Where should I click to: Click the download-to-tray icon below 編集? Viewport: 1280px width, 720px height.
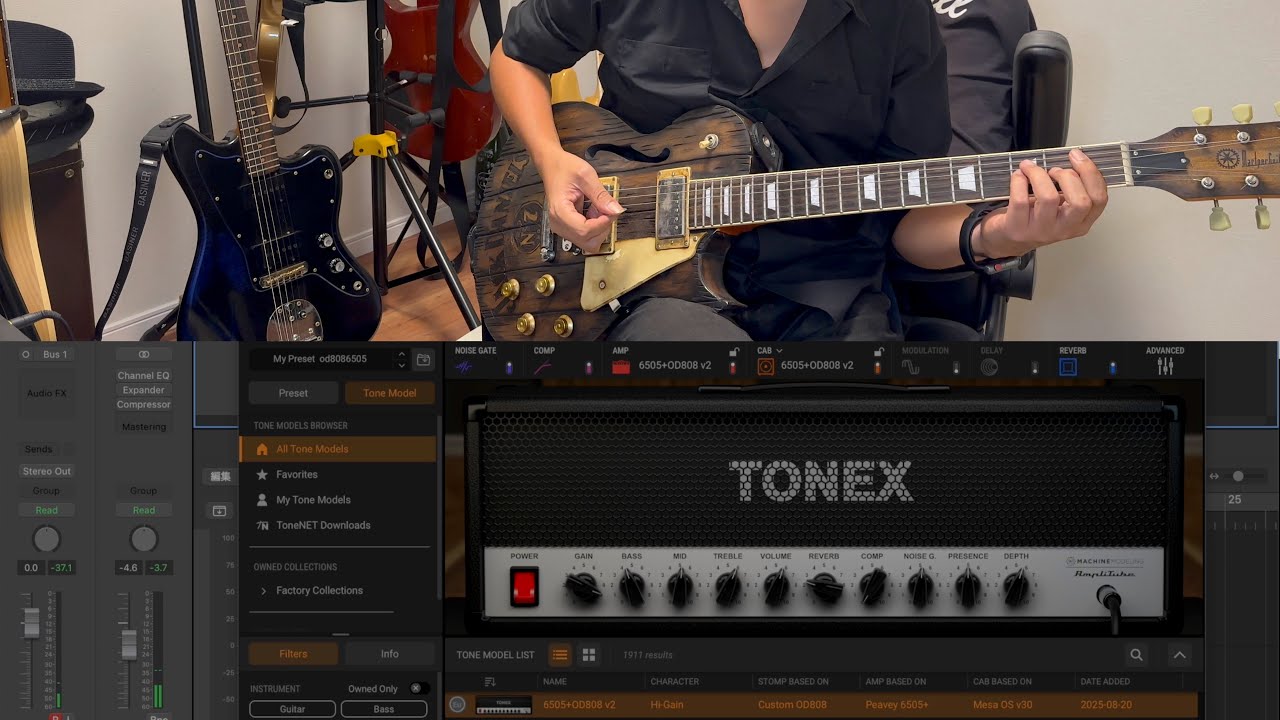click(218, 511)
